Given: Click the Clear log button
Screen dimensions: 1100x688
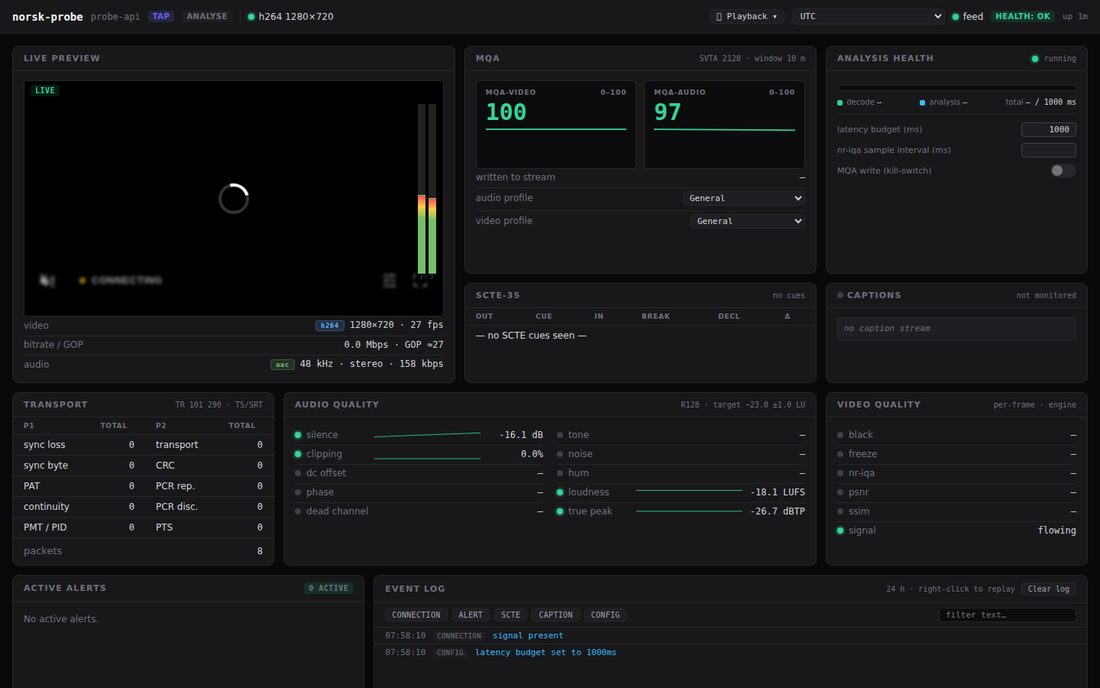Looking at the screenshot, I should point(1049,589).
